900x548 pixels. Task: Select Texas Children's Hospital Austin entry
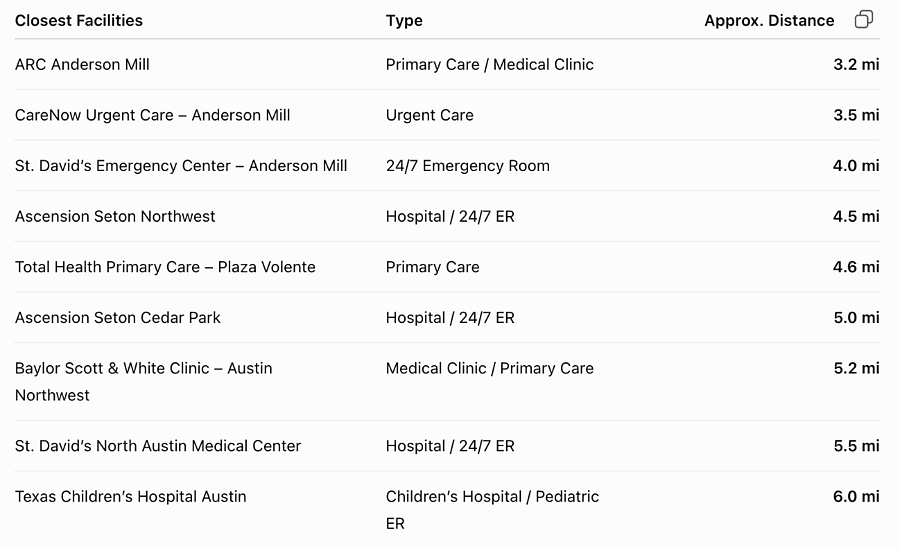(130, 496)
